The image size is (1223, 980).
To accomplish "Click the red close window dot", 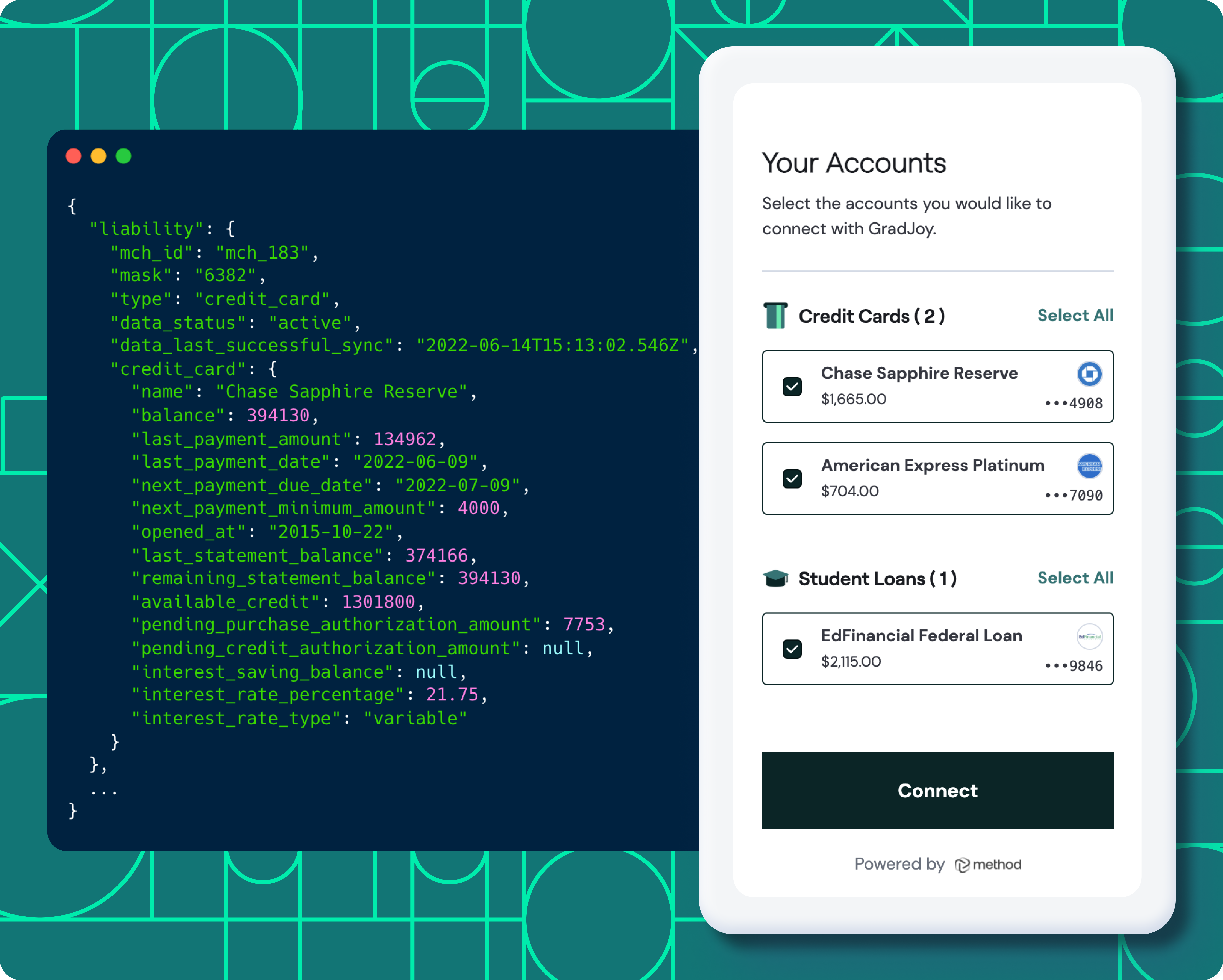I will click(74, 156).
